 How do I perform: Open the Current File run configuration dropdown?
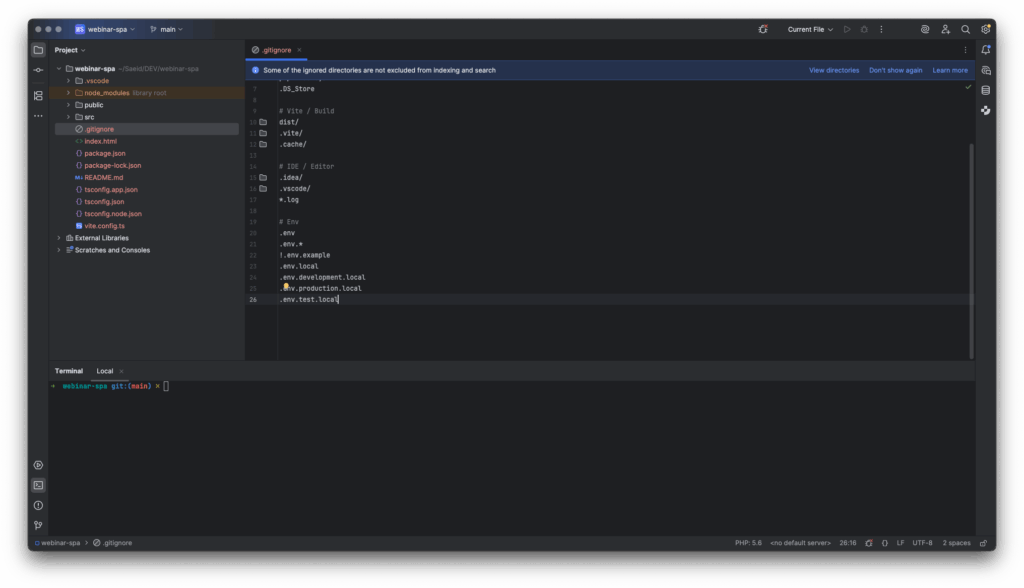[809, 30]
